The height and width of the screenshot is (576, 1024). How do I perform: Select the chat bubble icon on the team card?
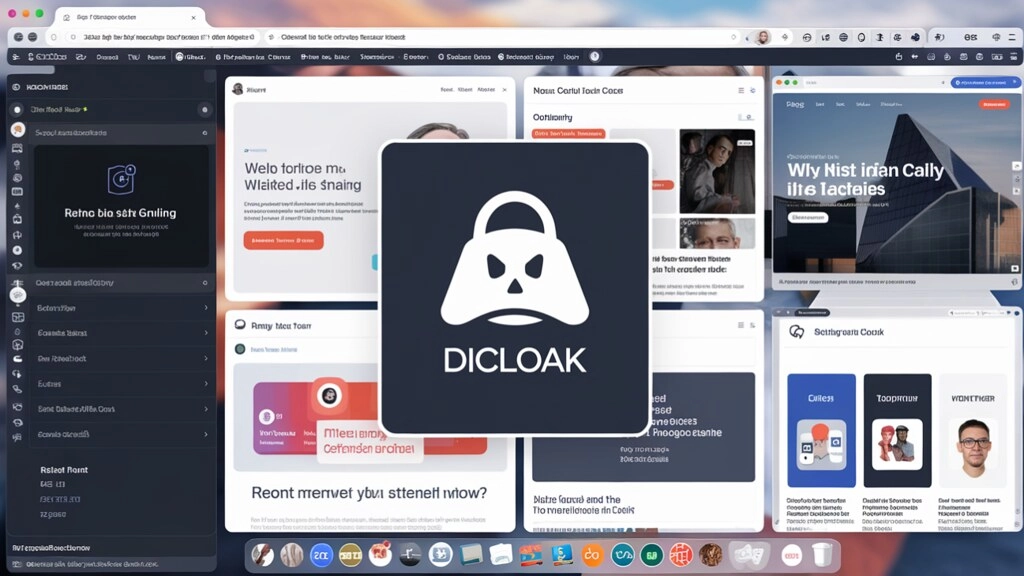tap(240, 325)
